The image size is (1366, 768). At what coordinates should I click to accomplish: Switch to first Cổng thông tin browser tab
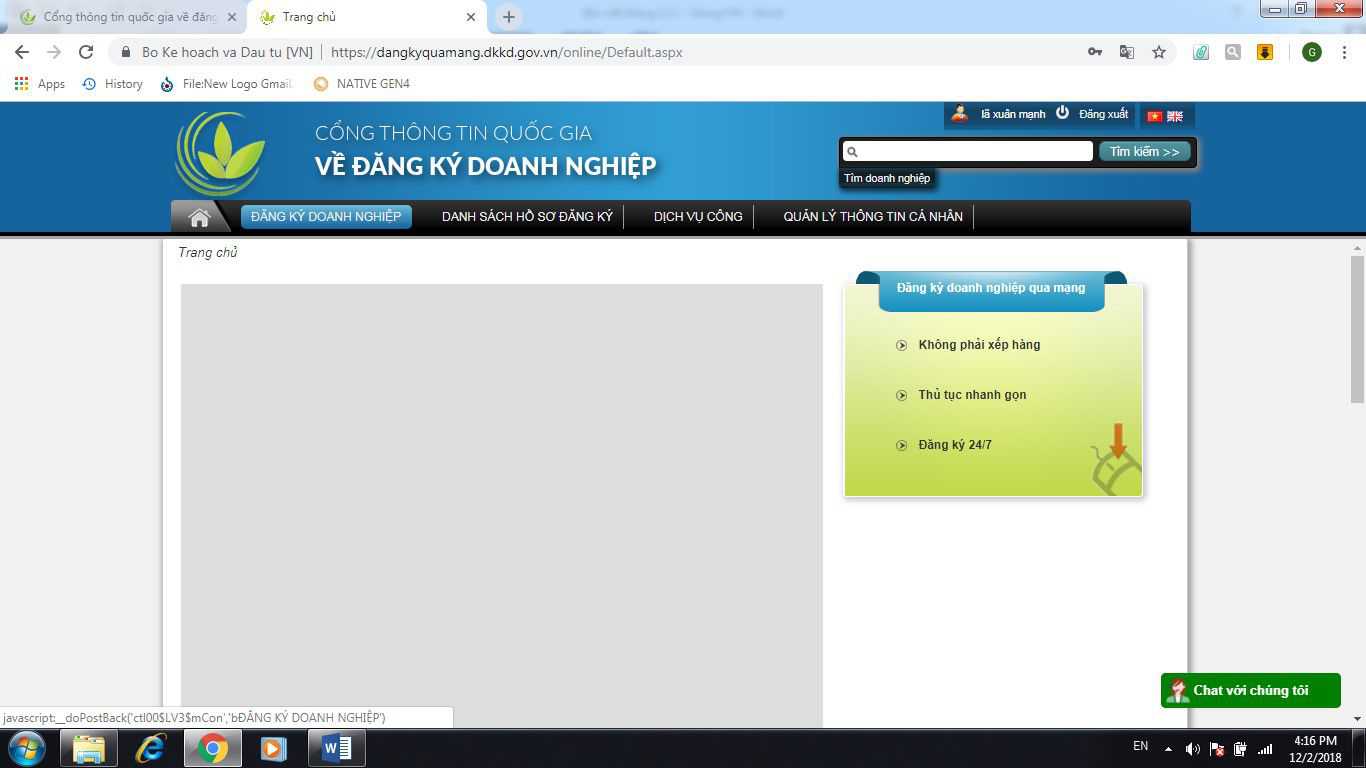[128, 17]
